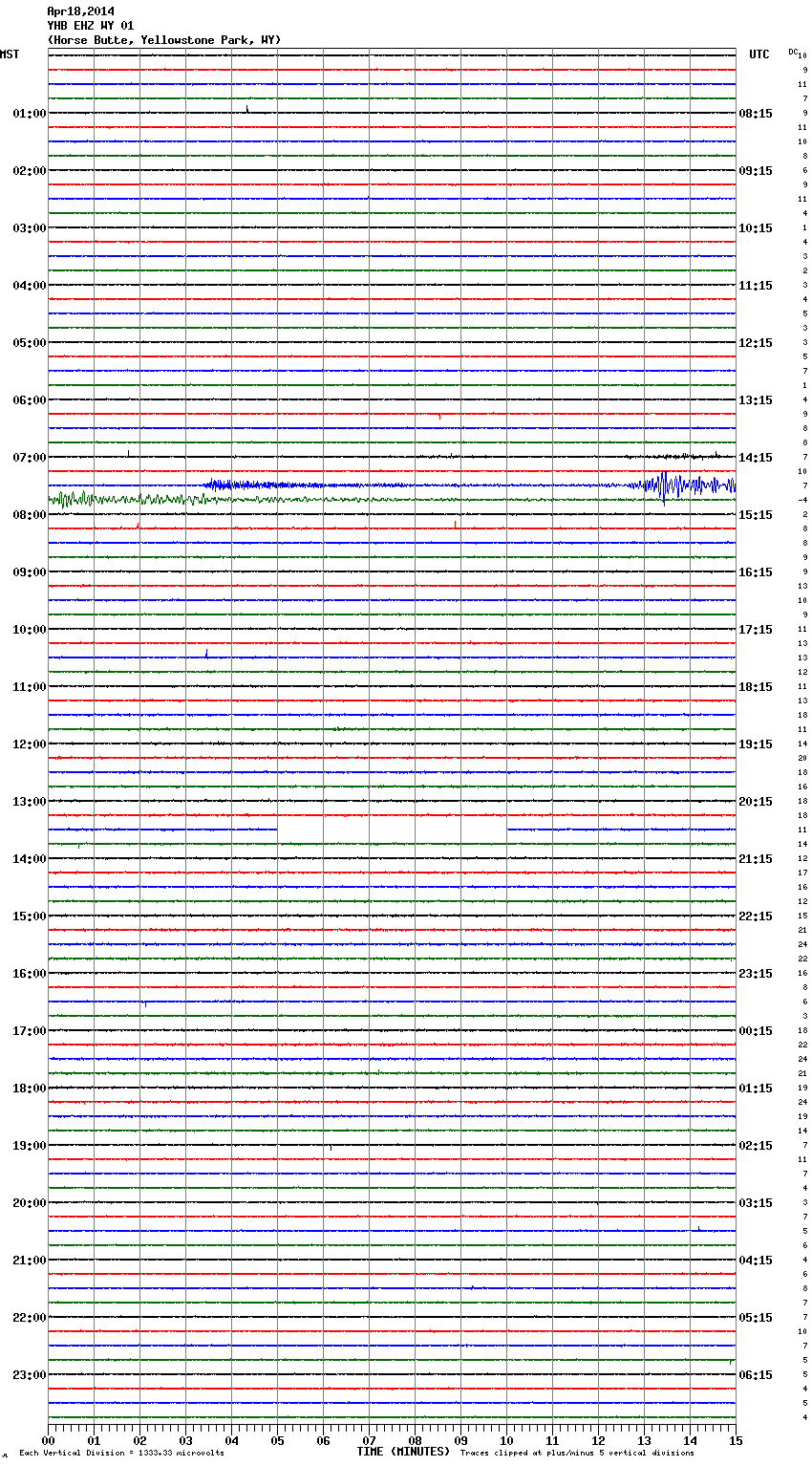Image resolution: width=812 pixels, height=1466 pixels.
Task: Click the 20:15 UTC label
Action: click(x=756, y=802)
